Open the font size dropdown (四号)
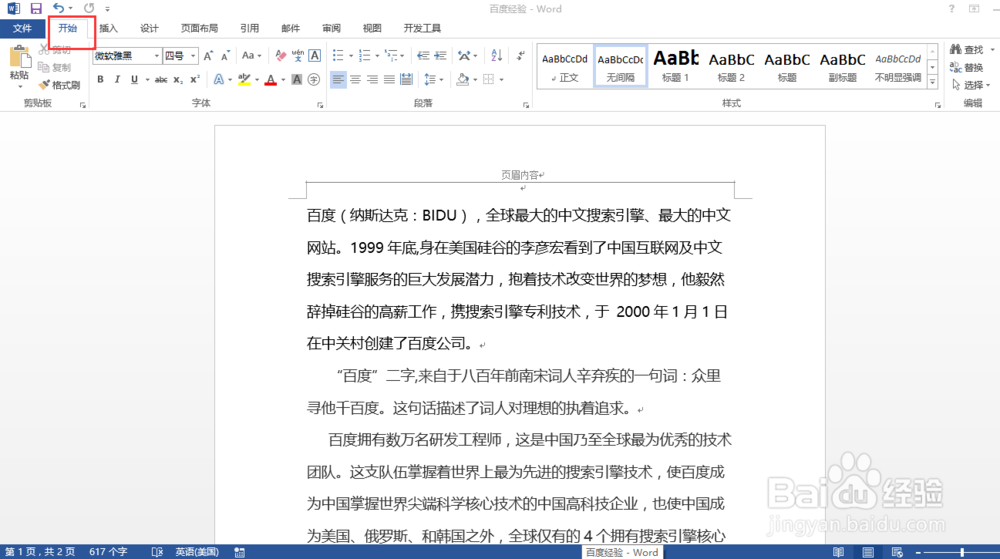The width and height of the screenshot is (1000, 559). 193,56
